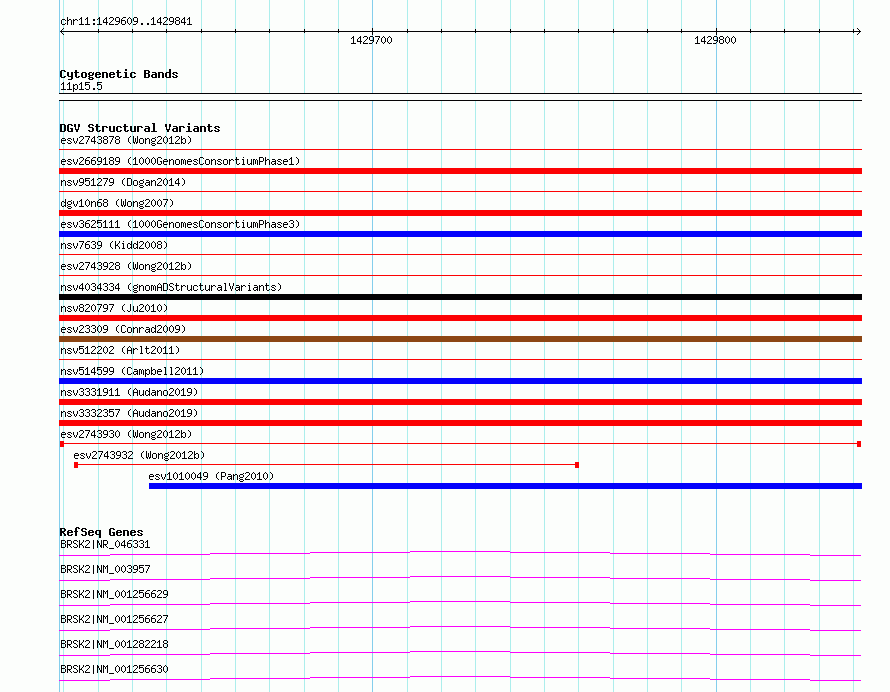Viewport: 890px width, 692px height.
Task: Click the red bar under nsv820797
Action: (460, 318)
